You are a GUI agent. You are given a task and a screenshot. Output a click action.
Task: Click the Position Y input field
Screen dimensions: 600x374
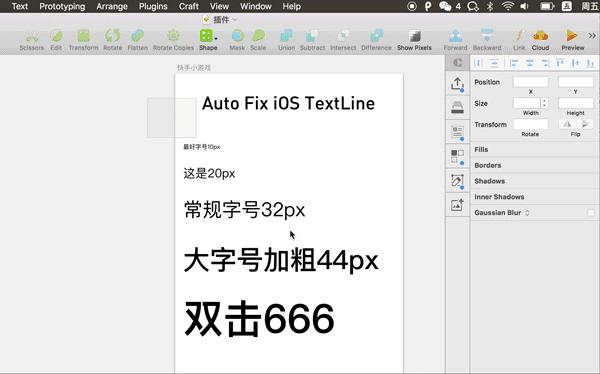(x=576, y=82)
